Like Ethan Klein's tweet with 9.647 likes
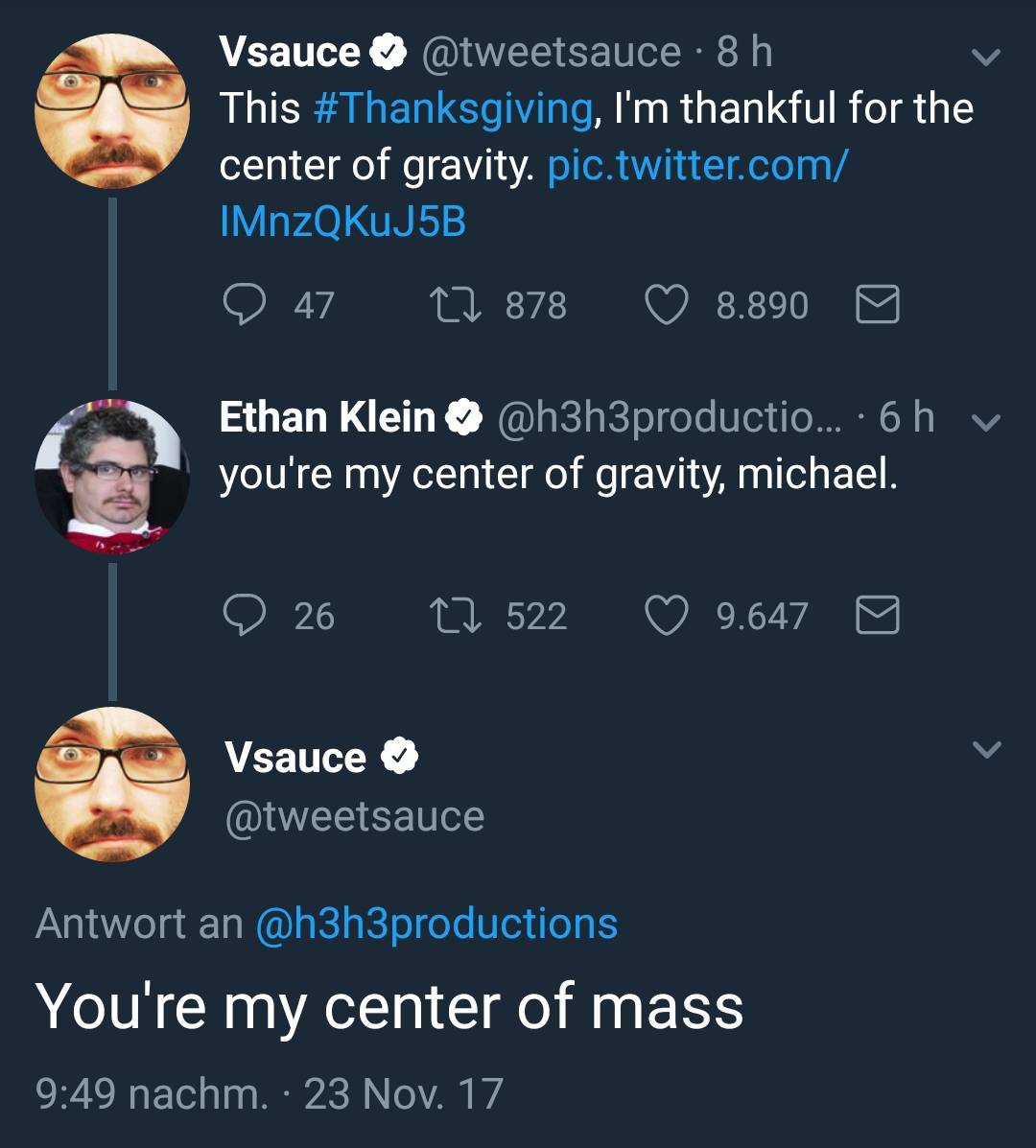The height and width of the screenshot is (1148, 1036). point(668,615)
